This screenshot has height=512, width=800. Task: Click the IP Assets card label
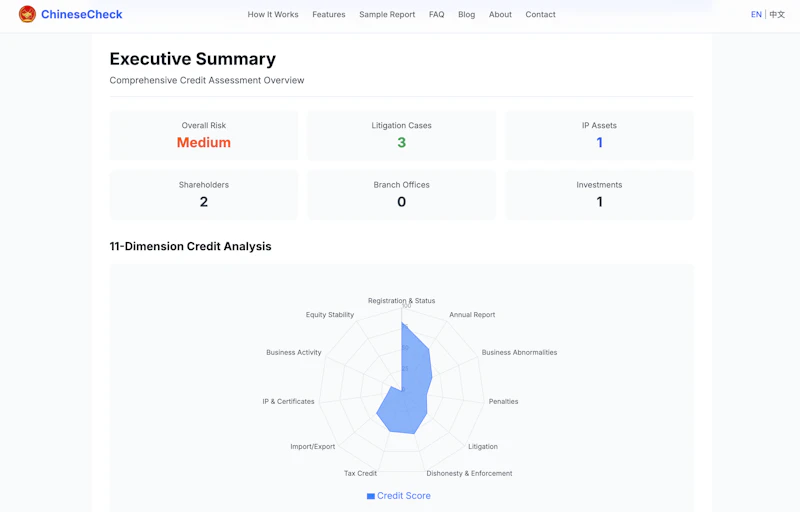[599, 125]
